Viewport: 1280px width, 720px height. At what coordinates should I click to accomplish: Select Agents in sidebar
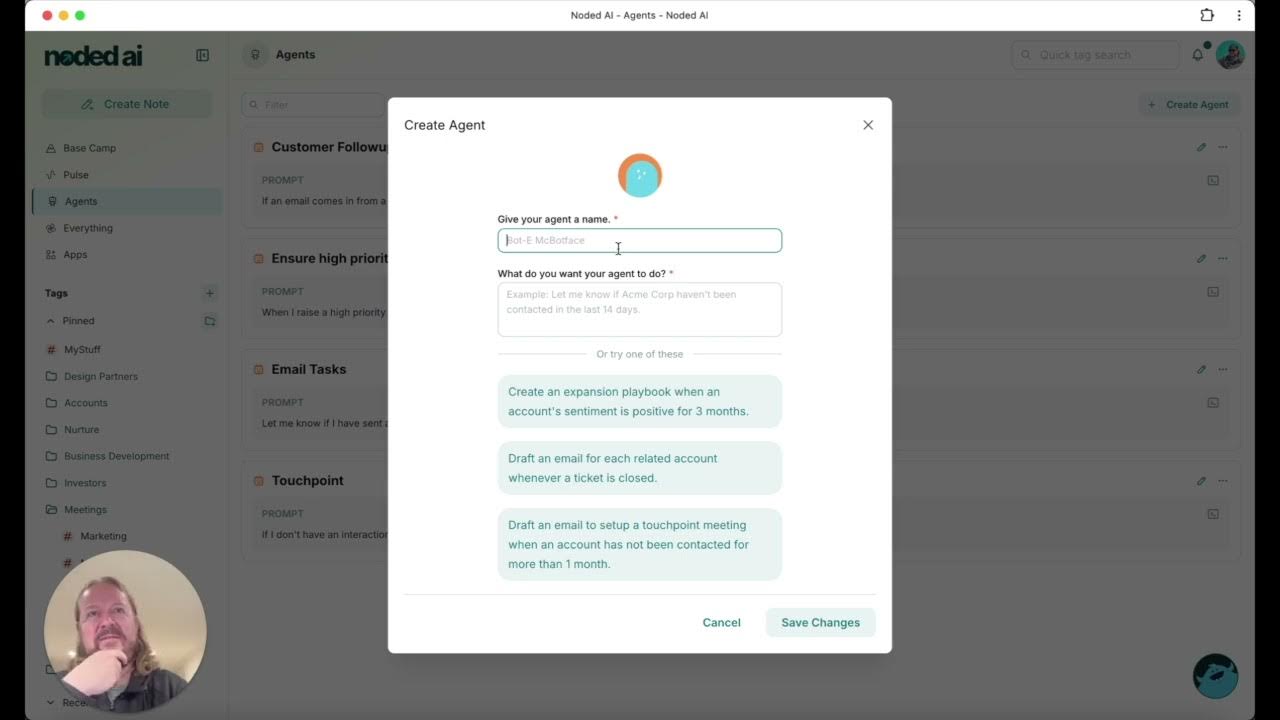click(128, 201)
